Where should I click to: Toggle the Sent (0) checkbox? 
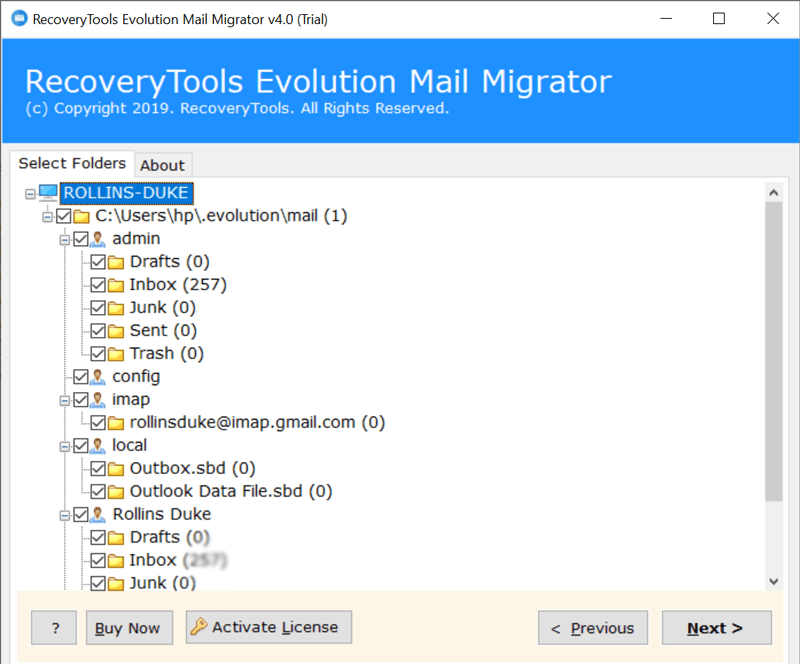(x=98, y=331)
